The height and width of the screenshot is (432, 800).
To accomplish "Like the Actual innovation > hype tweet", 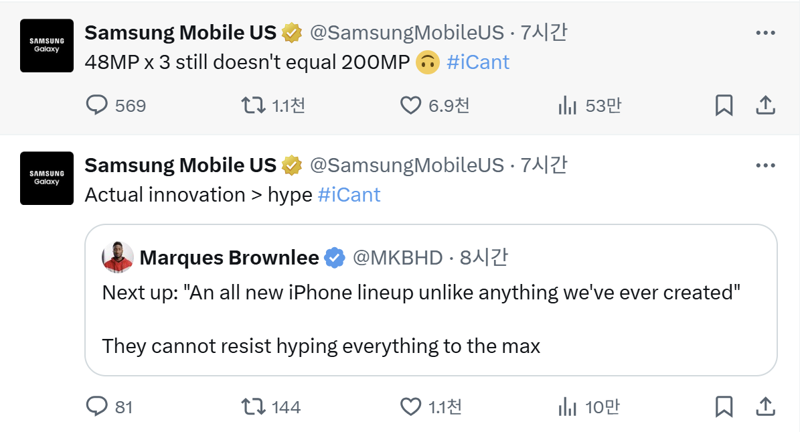I will [x=411, y=406].
